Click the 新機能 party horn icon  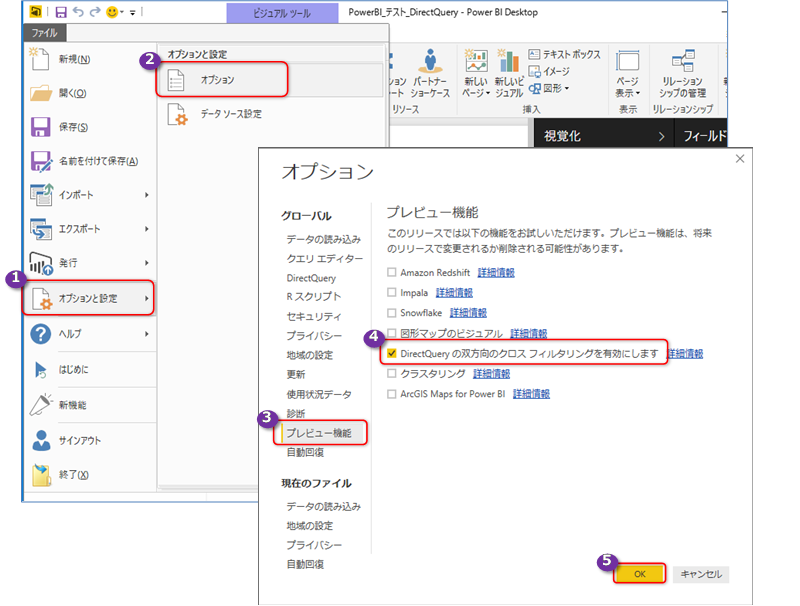(41, 405)
